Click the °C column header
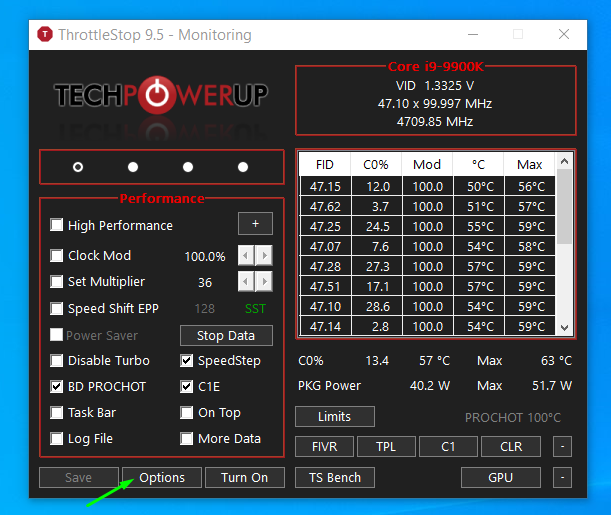The height and width of the screenshot is (515, 611). click(x=479, y=164)
